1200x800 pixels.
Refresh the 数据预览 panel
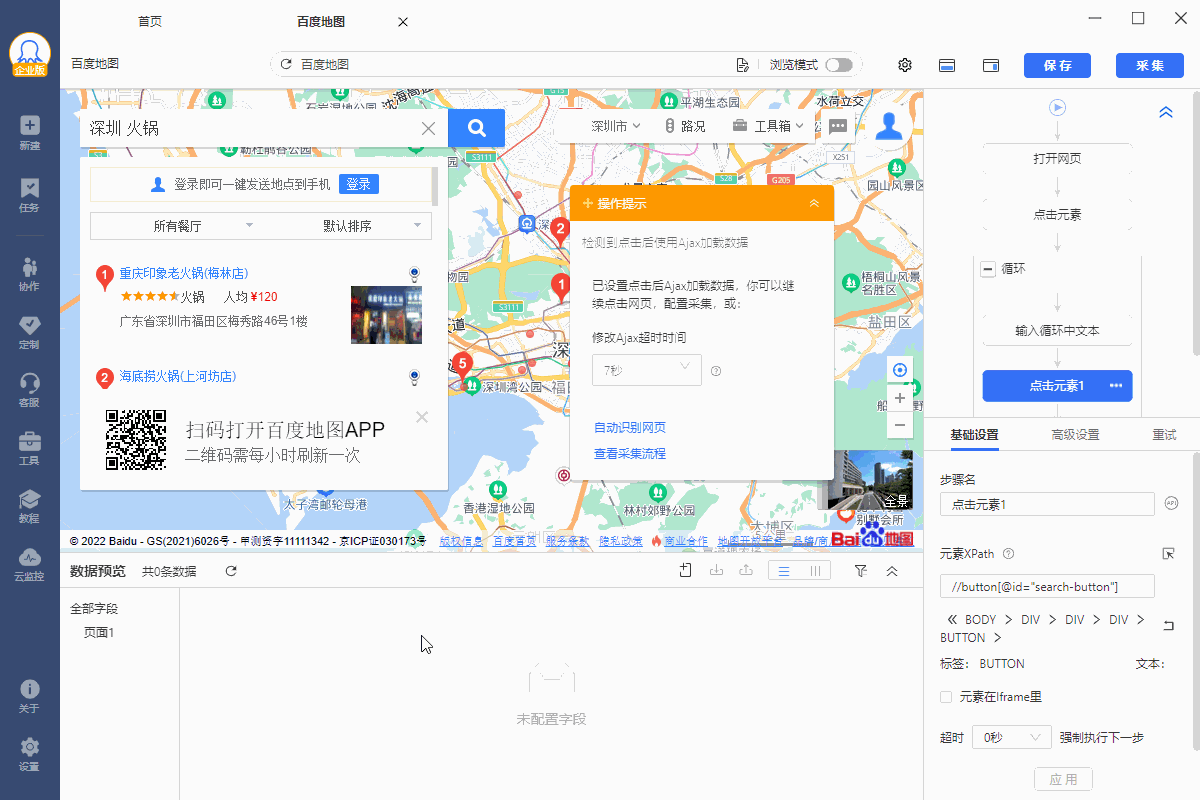(231, 571)
